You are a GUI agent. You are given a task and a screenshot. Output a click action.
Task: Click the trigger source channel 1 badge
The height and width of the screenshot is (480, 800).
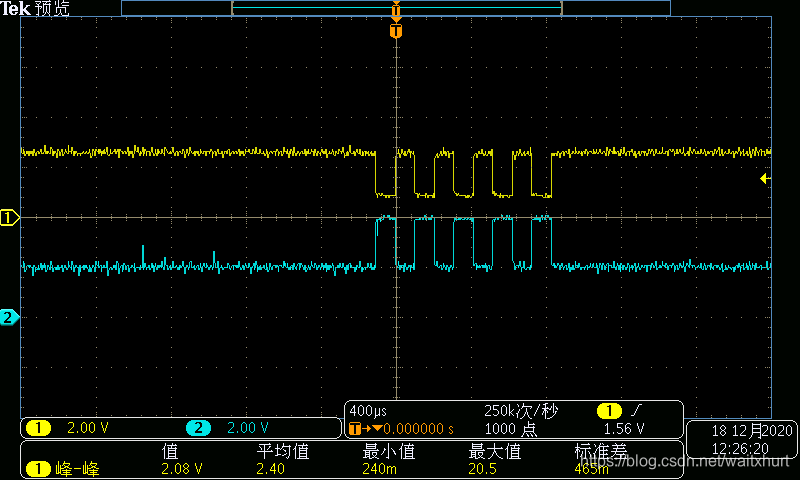[609, 410]
